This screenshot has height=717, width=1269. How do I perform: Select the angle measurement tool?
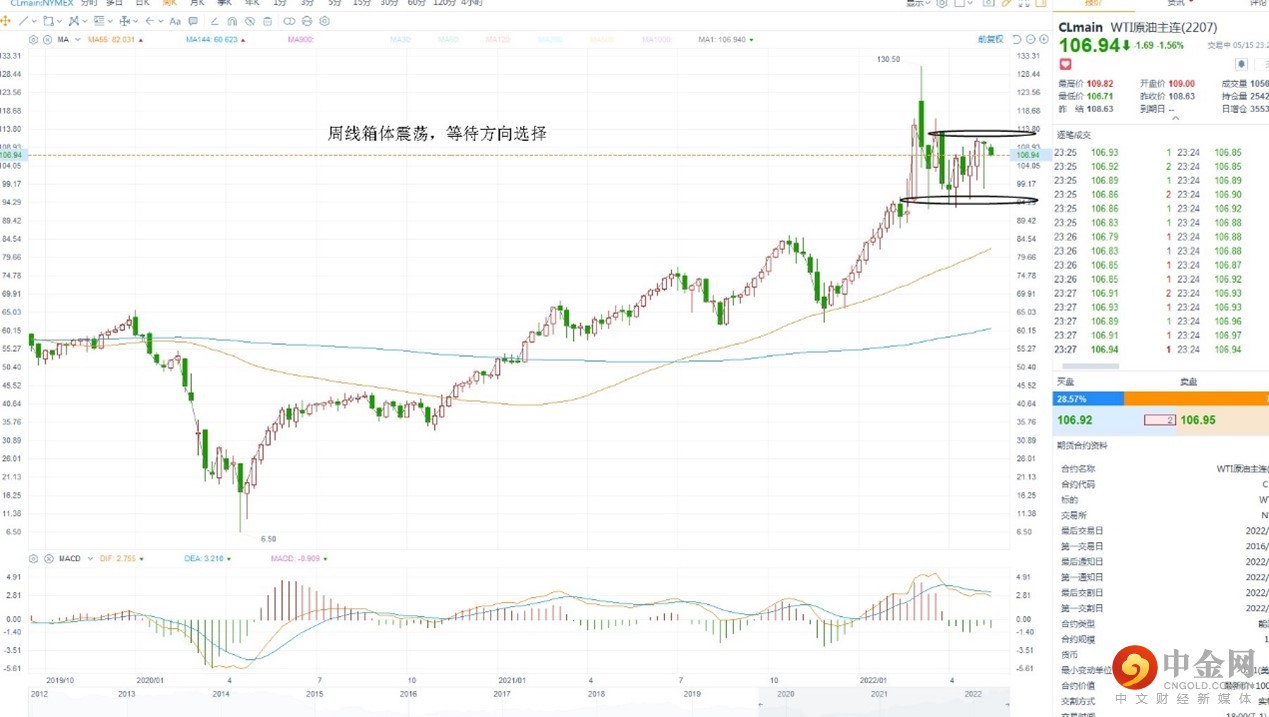[214, 21]
